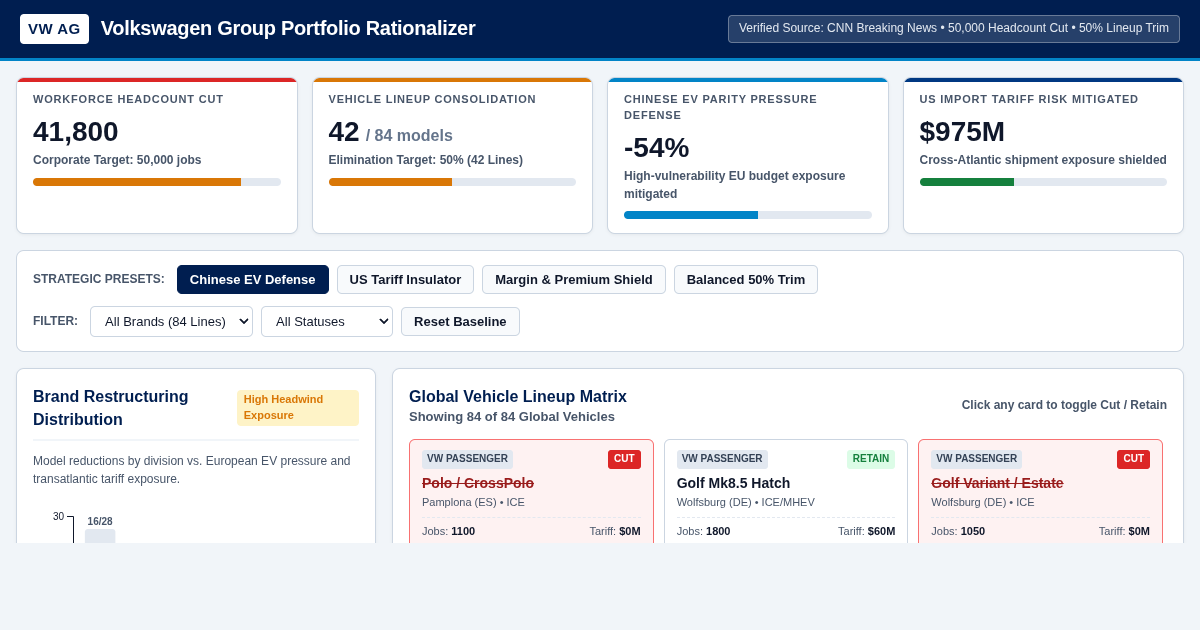Click 'Showing 84 of 84 Global Vehicles' text
This screenshot has height=630, width=1200.
512,417
